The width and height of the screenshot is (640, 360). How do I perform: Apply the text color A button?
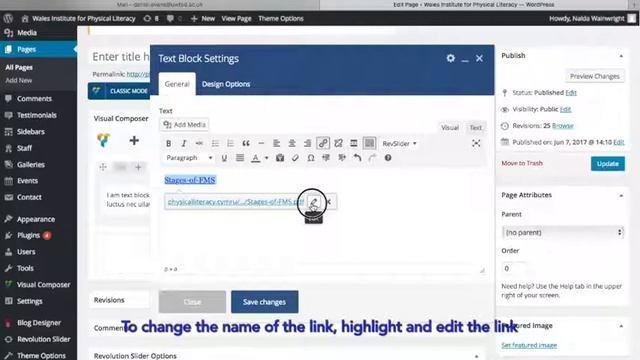pos(256,158)
